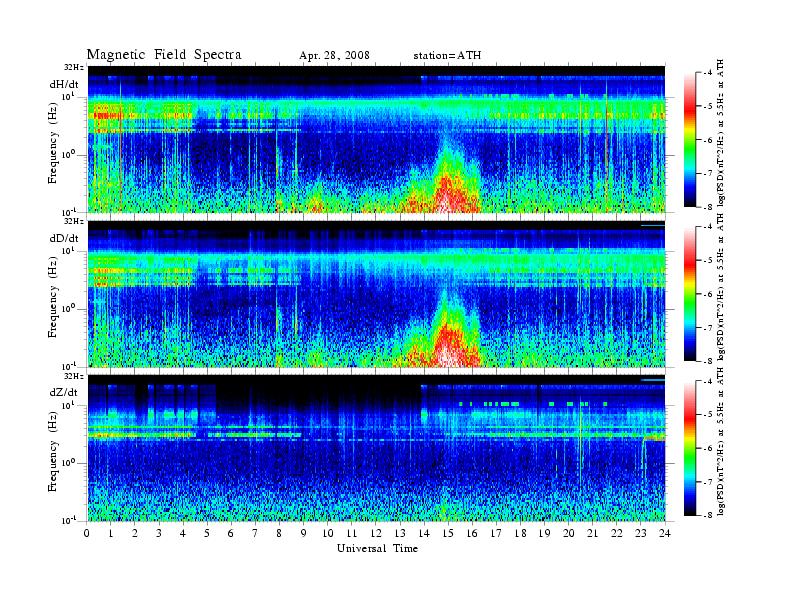Click the dZ/dt panel label

coord(64,392)
